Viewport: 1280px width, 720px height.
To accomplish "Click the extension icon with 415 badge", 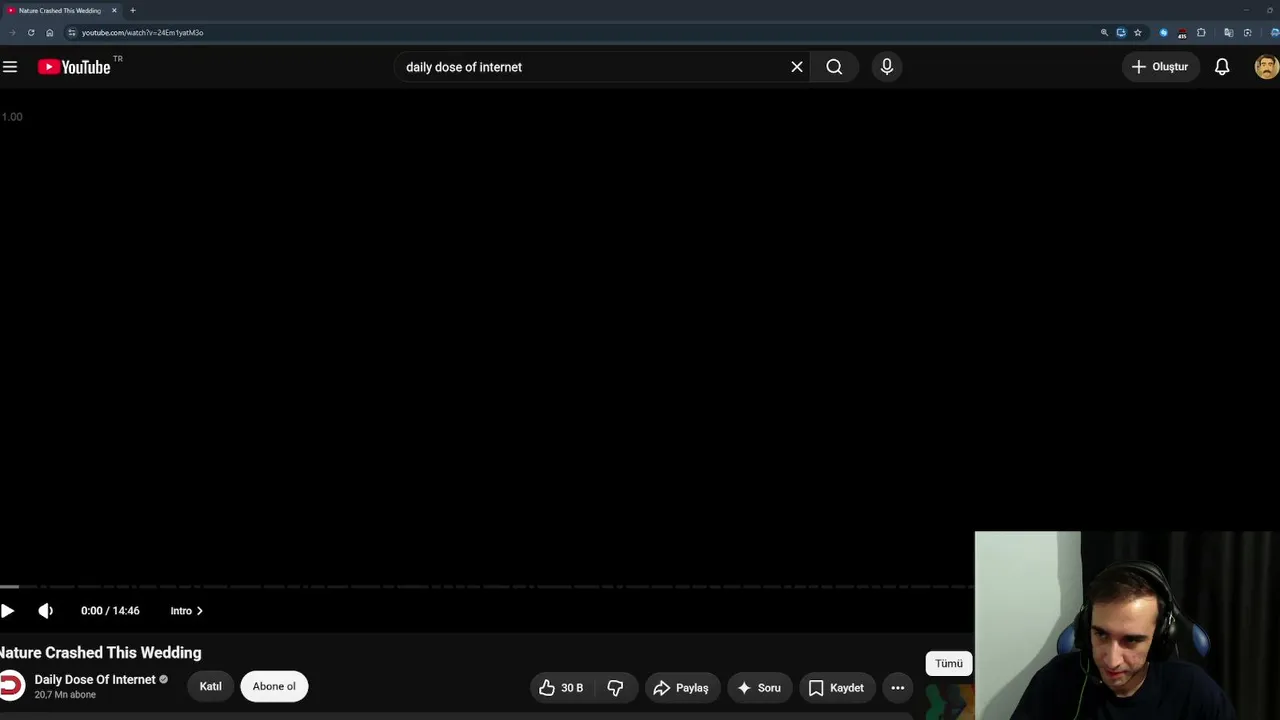I will click(1182, 33).
